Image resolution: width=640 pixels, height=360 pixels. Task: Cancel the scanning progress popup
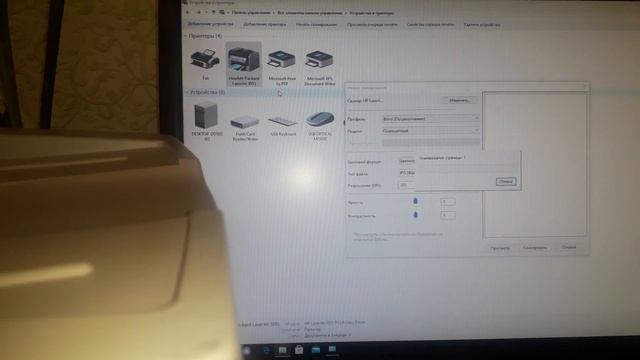tap(506, 181)
